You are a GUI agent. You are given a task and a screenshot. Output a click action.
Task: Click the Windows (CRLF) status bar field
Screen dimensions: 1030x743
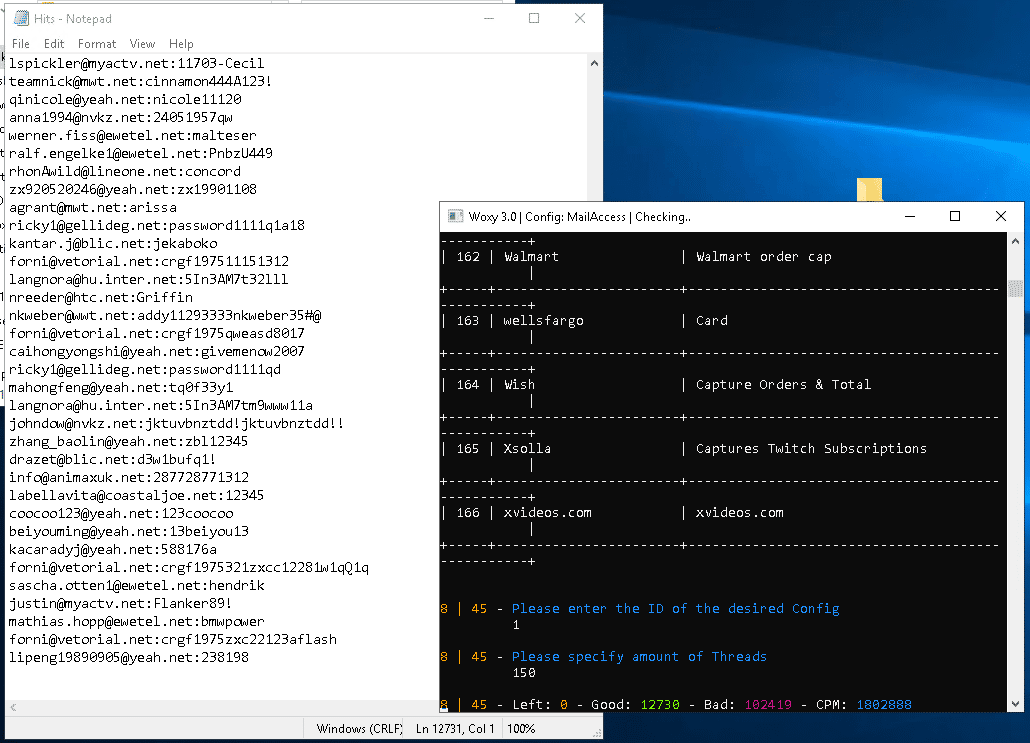point(356,729)
